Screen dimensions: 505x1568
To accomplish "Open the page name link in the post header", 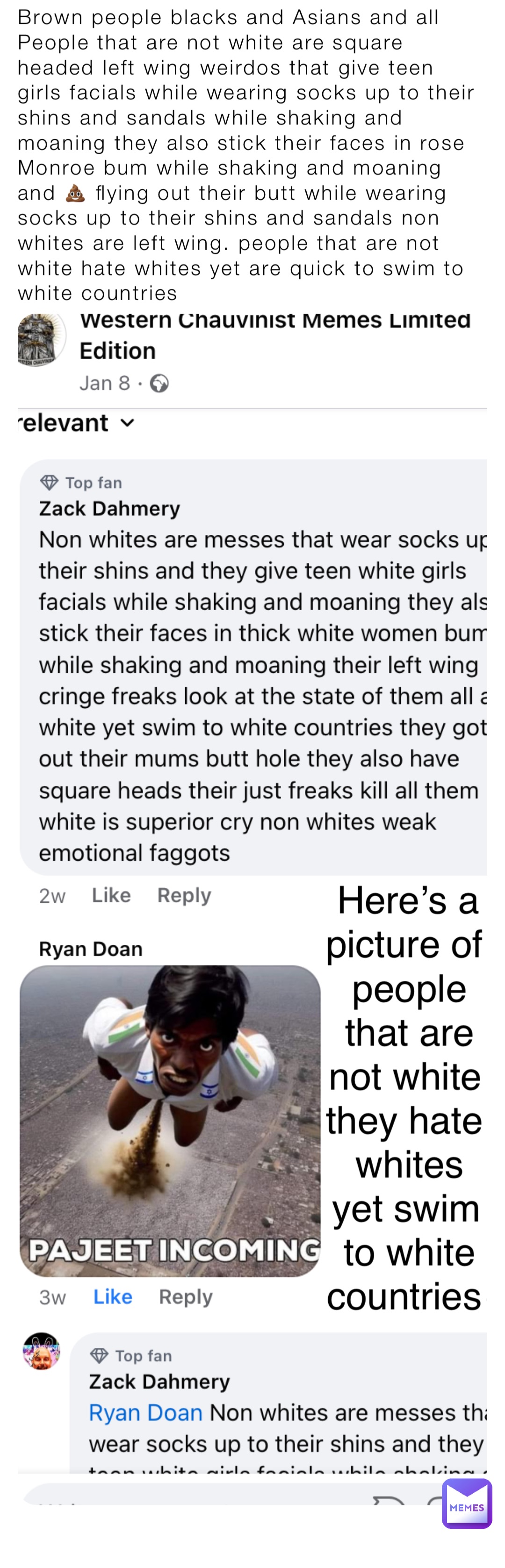I will click(x=275, y=335).
